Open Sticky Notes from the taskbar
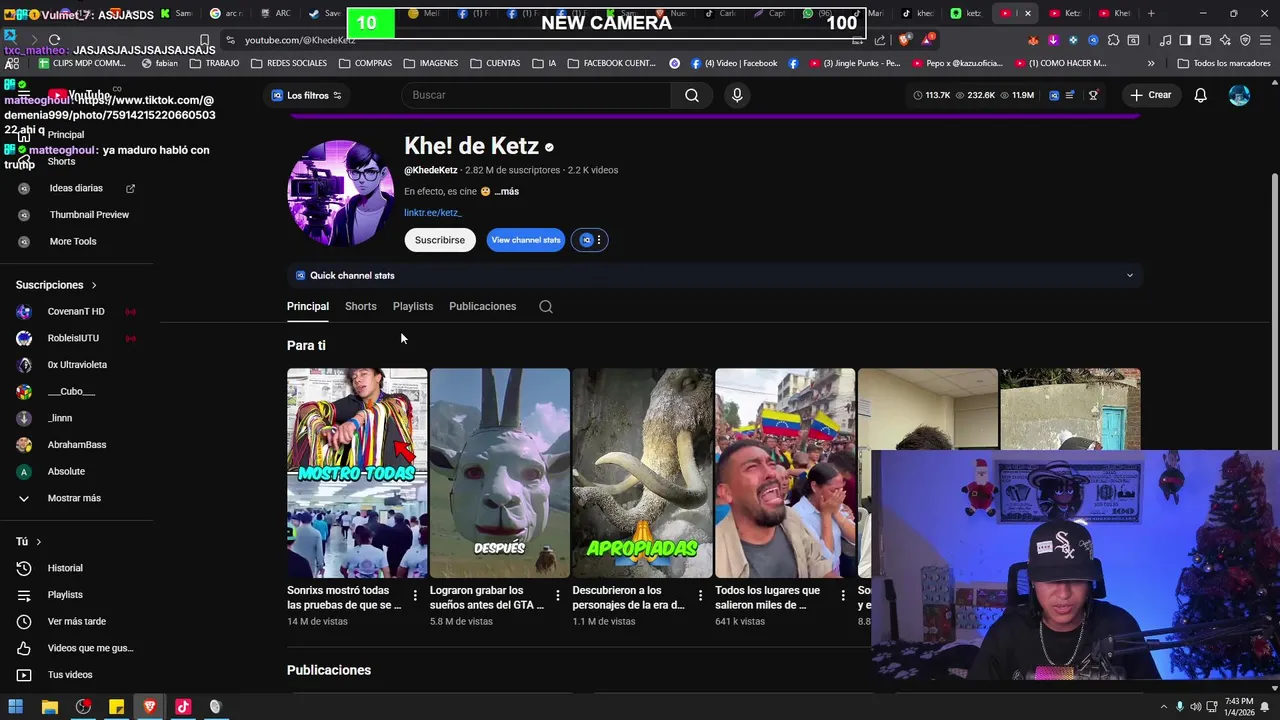The image size is (1280, 720). click(x=116, y=707)
